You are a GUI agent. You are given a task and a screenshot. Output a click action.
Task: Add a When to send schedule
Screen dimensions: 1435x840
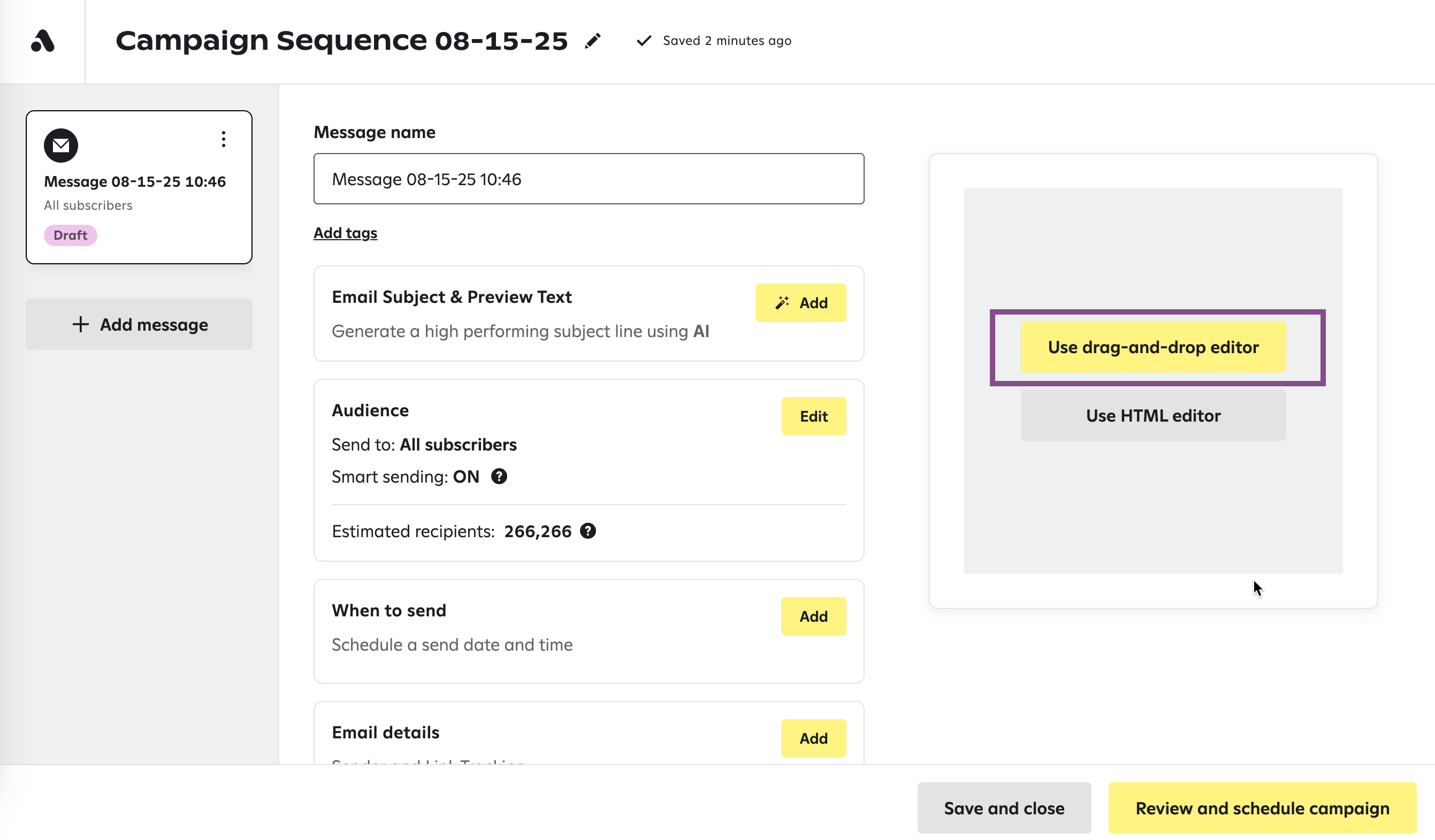[x=813, y=616]
